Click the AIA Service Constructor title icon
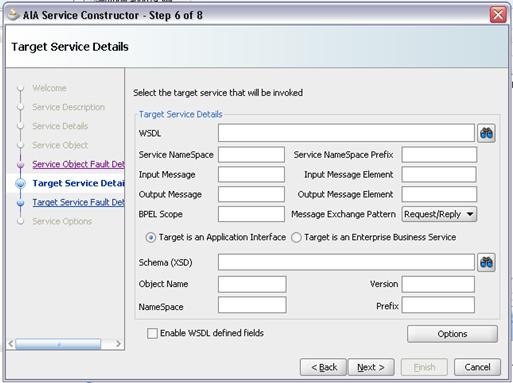The height and width of the screenshot is (383, 513). click(x=13, y=15)
